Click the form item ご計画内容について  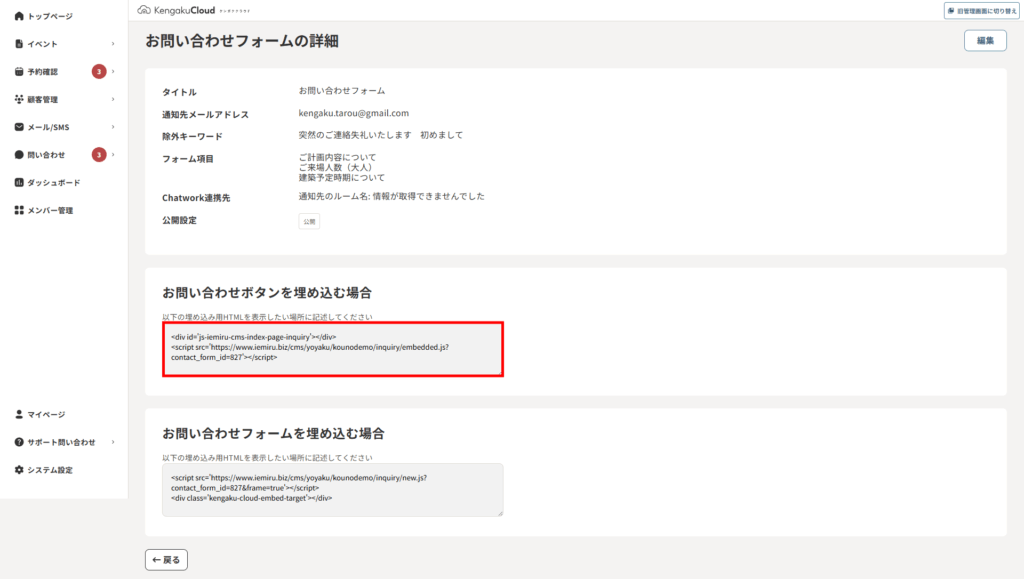[x=338, y=157]
